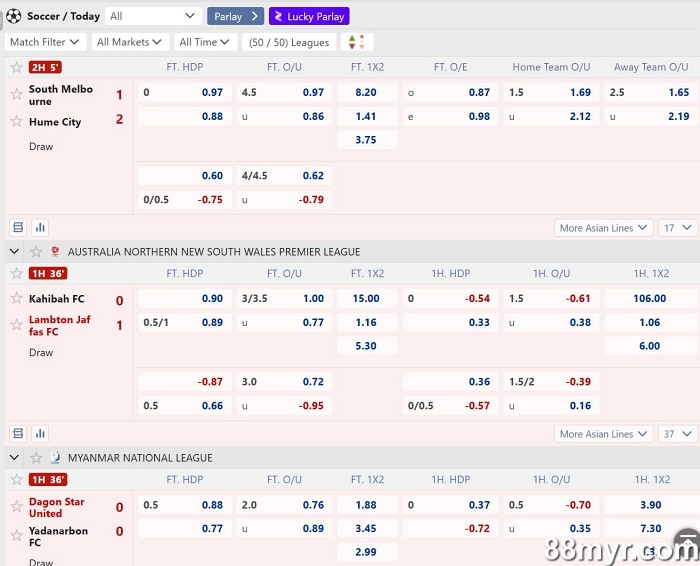Select Lambton Jaffas 1X2 odds 1.16
Viewport: 700px width, 566px height.
point(367,322)
